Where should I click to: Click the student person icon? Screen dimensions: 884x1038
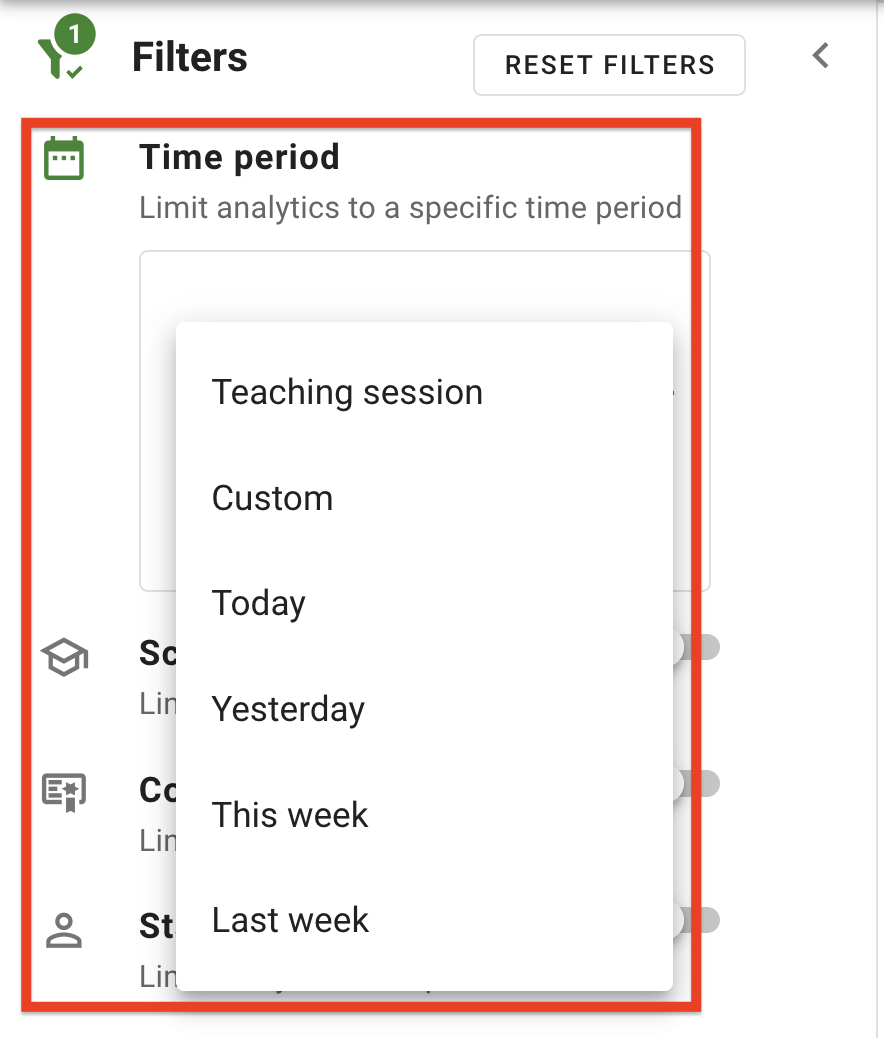[x=63, y=927]
